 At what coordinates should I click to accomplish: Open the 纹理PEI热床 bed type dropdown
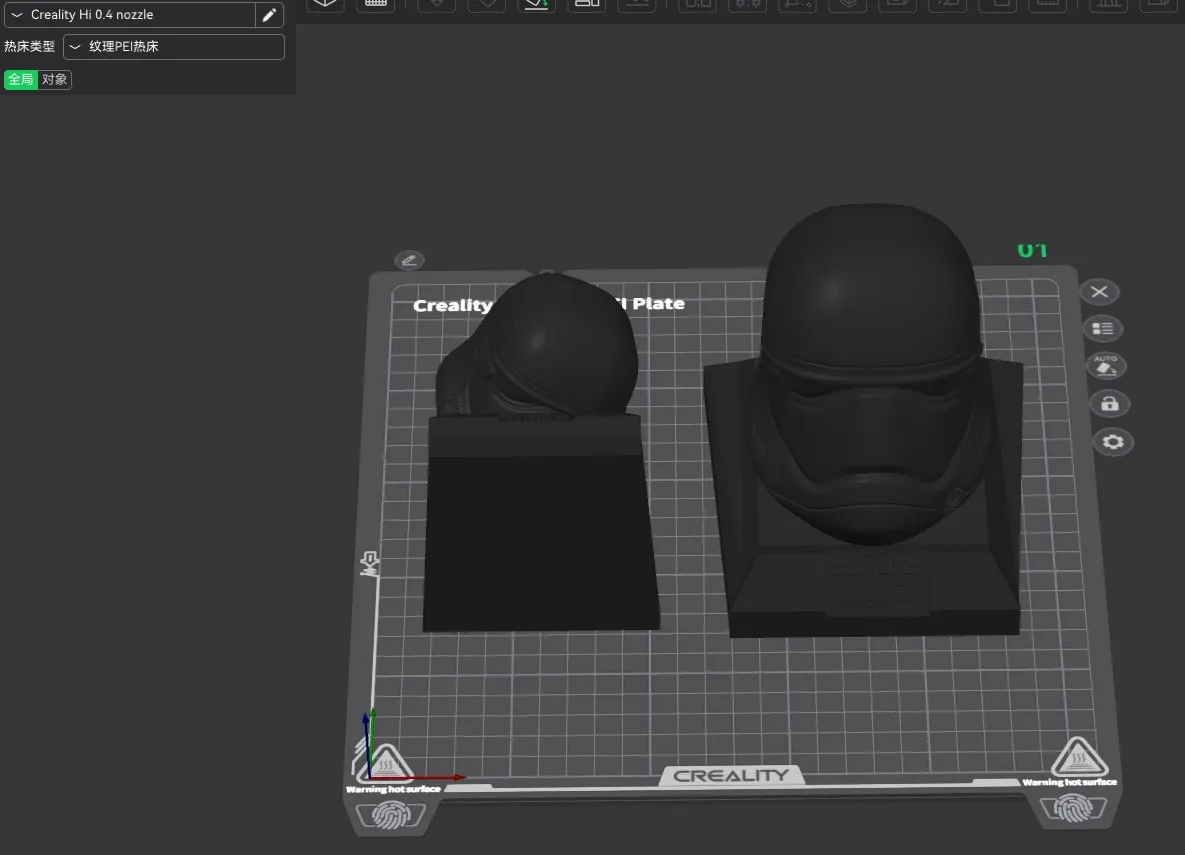pos(174,47)
